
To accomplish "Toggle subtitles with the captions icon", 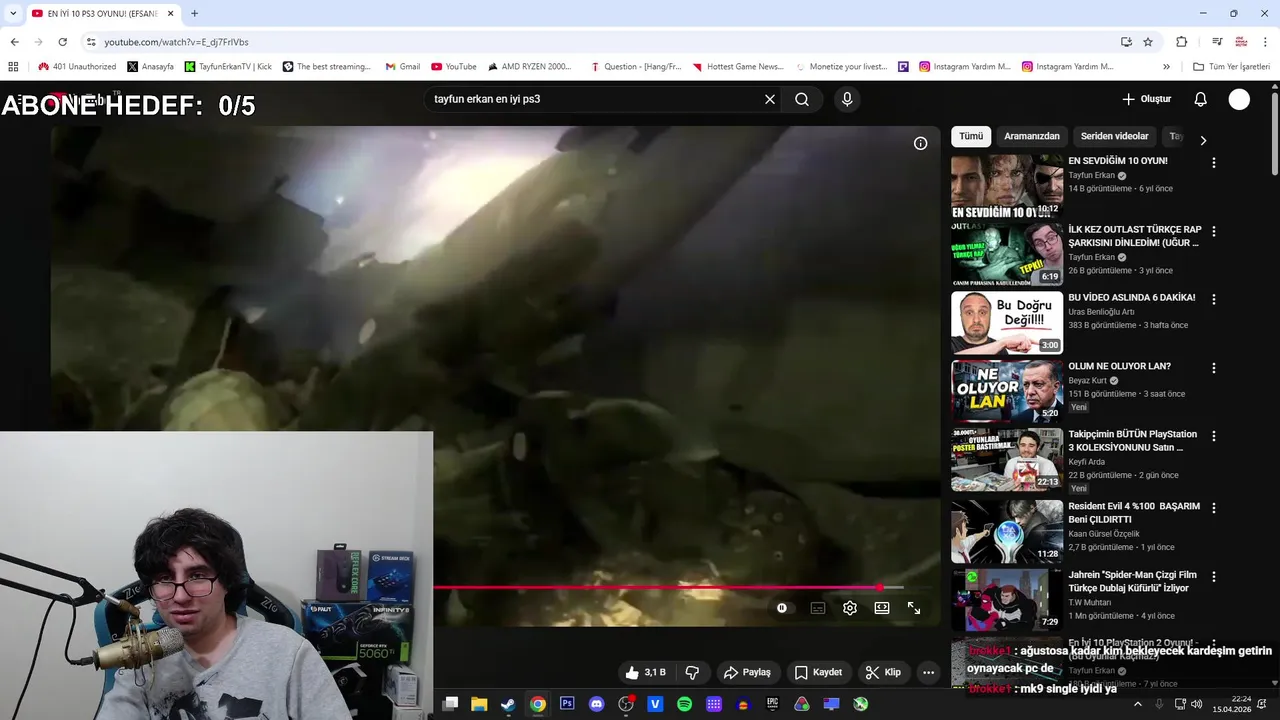I will coord(818,608).
